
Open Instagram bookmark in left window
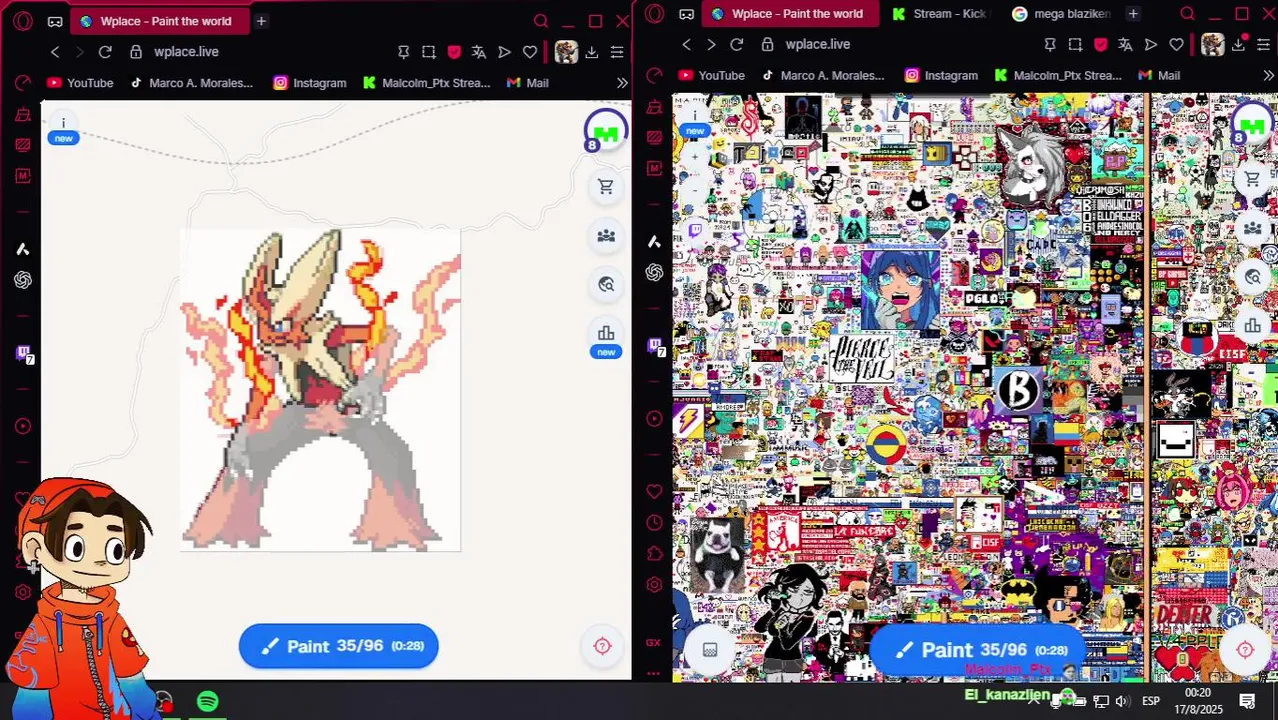(x=310, y=83)
